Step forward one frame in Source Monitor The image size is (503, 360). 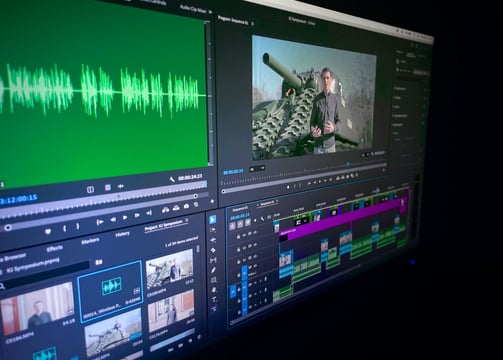coord(137,215)
